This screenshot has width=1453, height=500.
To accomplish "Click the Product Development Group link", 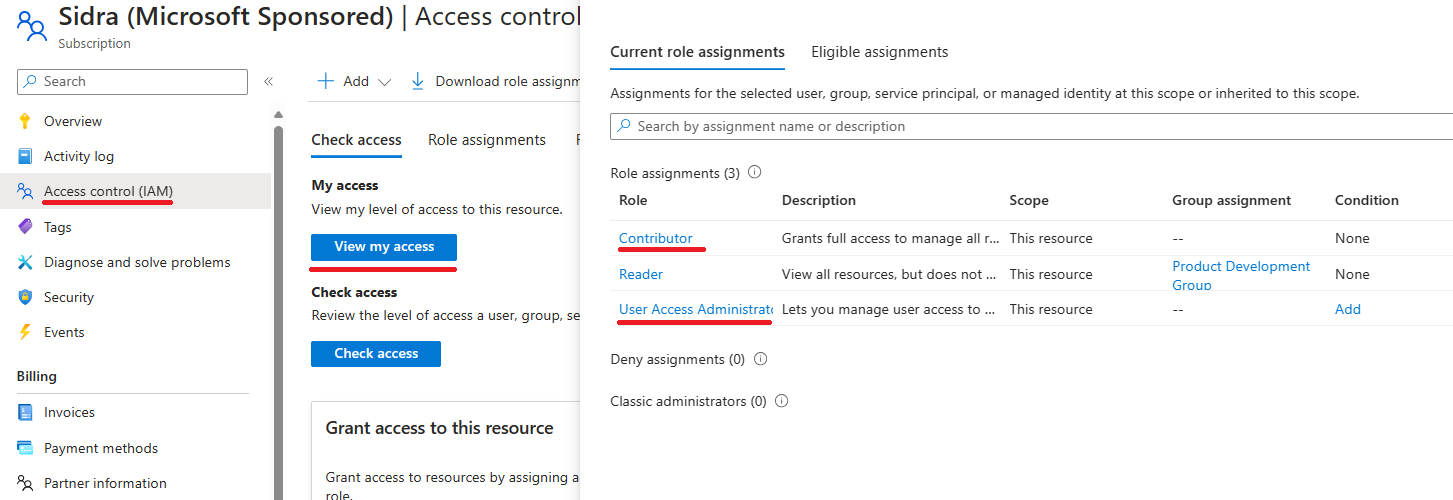I will pyautogui.click(x=1241, y=274).
